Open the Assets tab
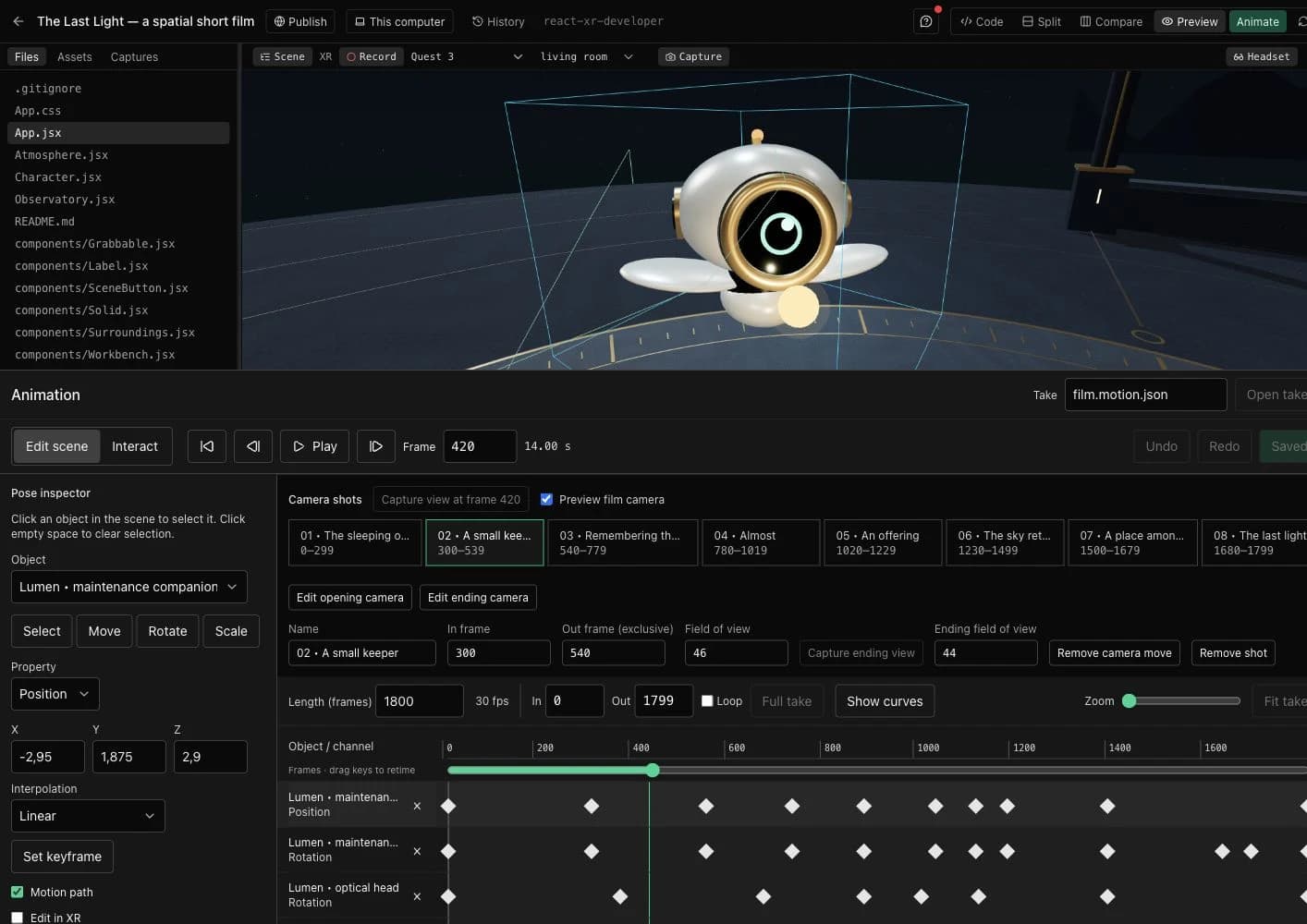Screen dimensions: 1307x924 click(75, 56)
